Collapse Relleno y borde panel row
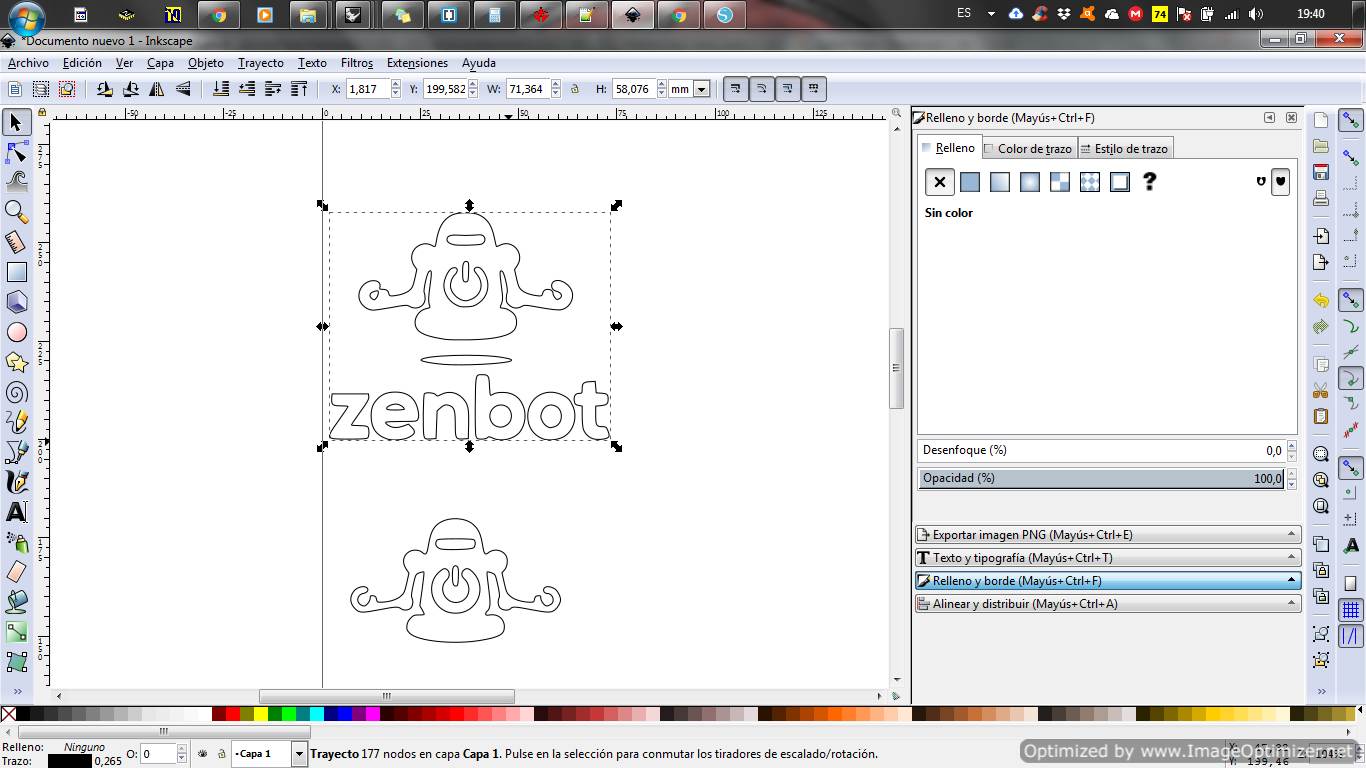 pyautogui.click(x=1108, y=581)
